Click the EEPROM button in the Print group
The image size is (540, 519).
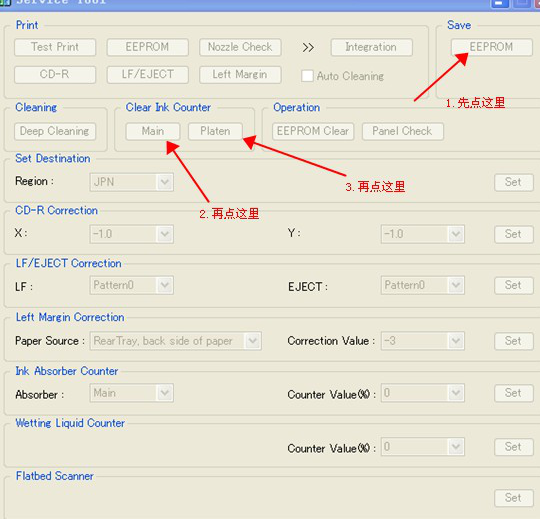click(x=147, y=47)
